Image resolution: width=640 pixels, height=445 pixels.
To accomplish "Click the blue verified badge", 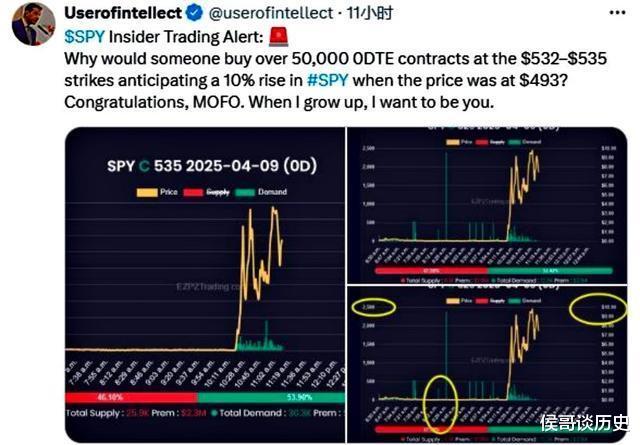I will [x=195, y=13].
